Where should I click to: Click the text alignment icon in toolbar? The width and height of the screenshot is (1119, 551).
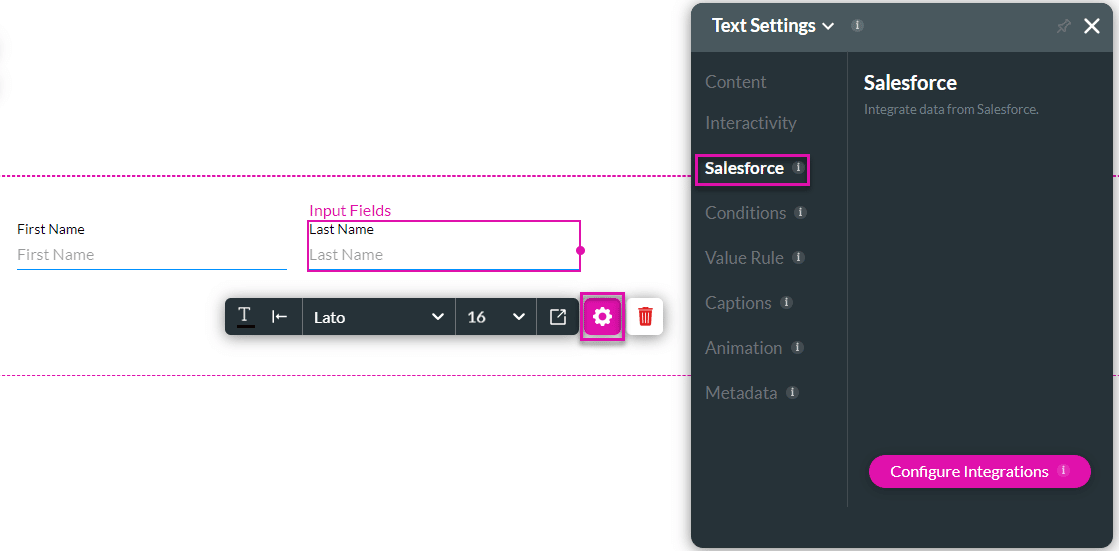pos(280,316)
